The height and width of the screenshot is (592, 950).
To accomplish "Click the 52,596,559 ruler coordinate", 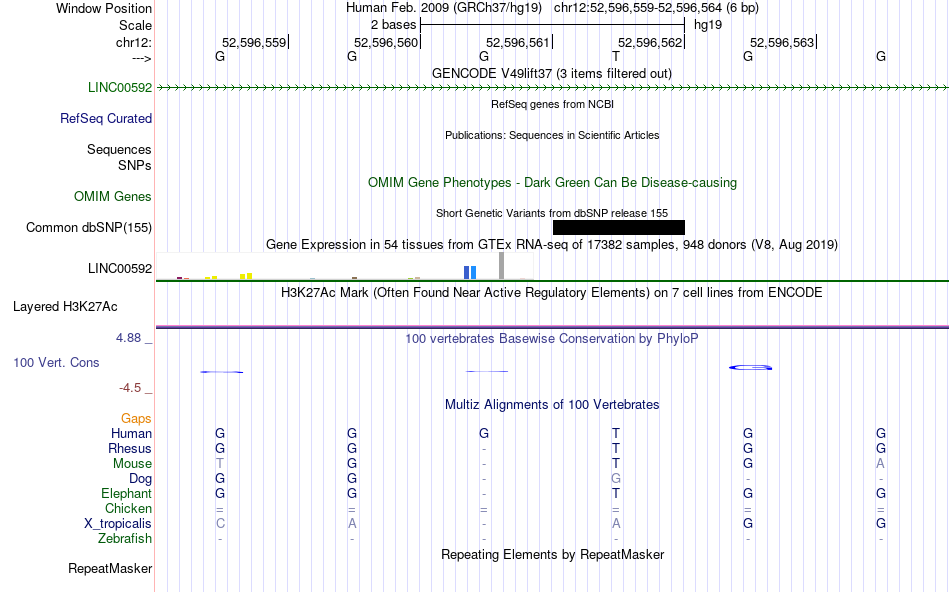I will tap(254, 42).
